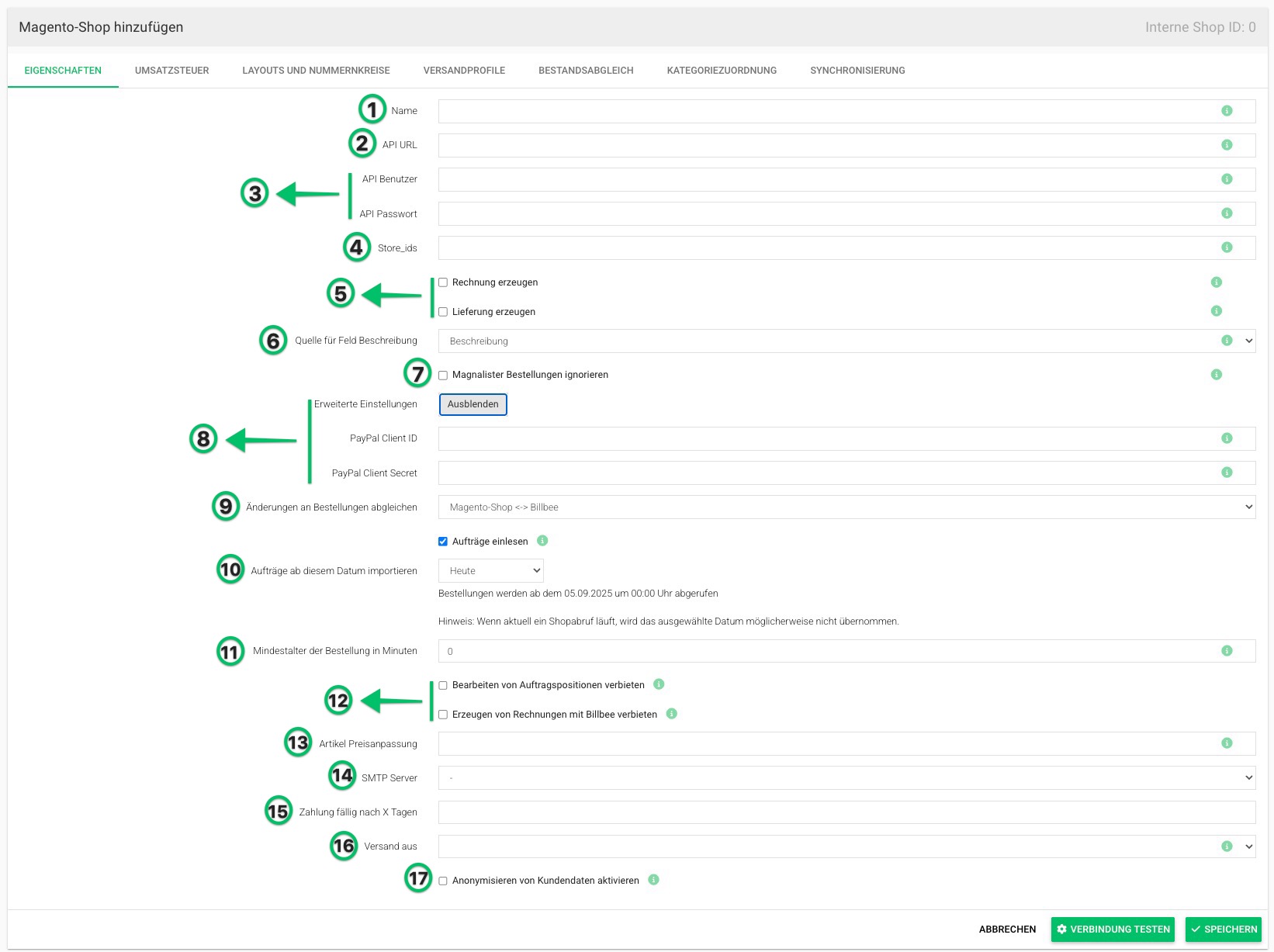Viewport: 1274px width, 952px height.
Task: Open Quelle für Feld Beschreibung dropdown
Action: tap(846, 341)
